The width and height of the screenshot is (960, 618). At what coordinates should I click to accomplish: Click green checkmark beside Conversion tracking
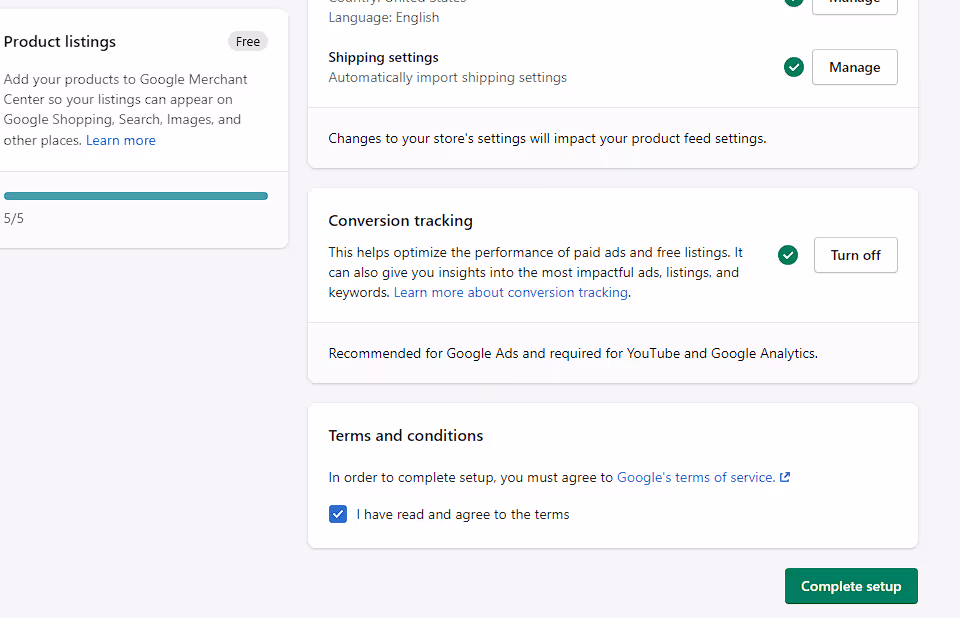788,255
